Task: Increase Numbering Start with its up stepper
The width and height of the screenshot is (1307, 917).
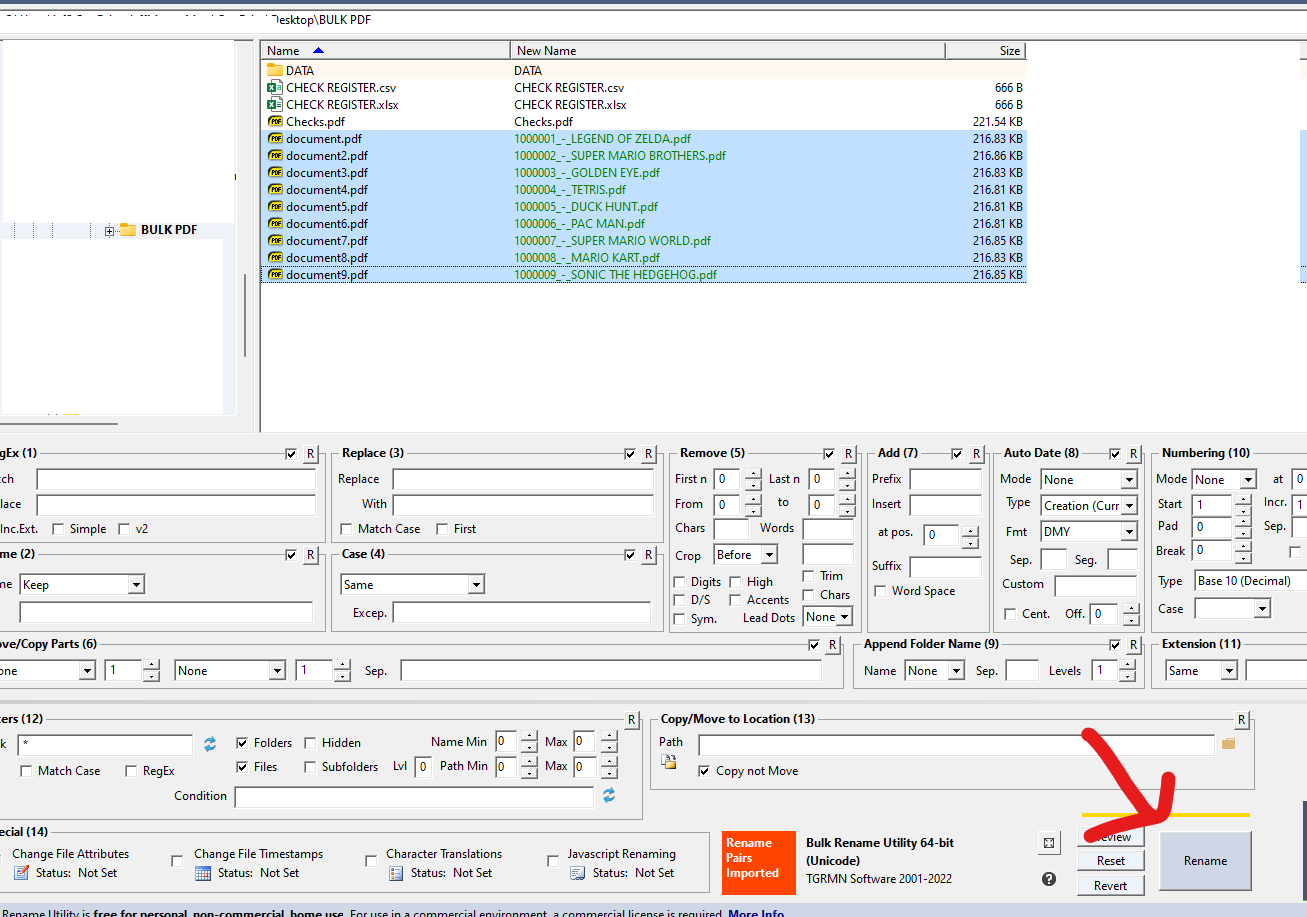Action: pyautogui.click(x=1243, y=499)
